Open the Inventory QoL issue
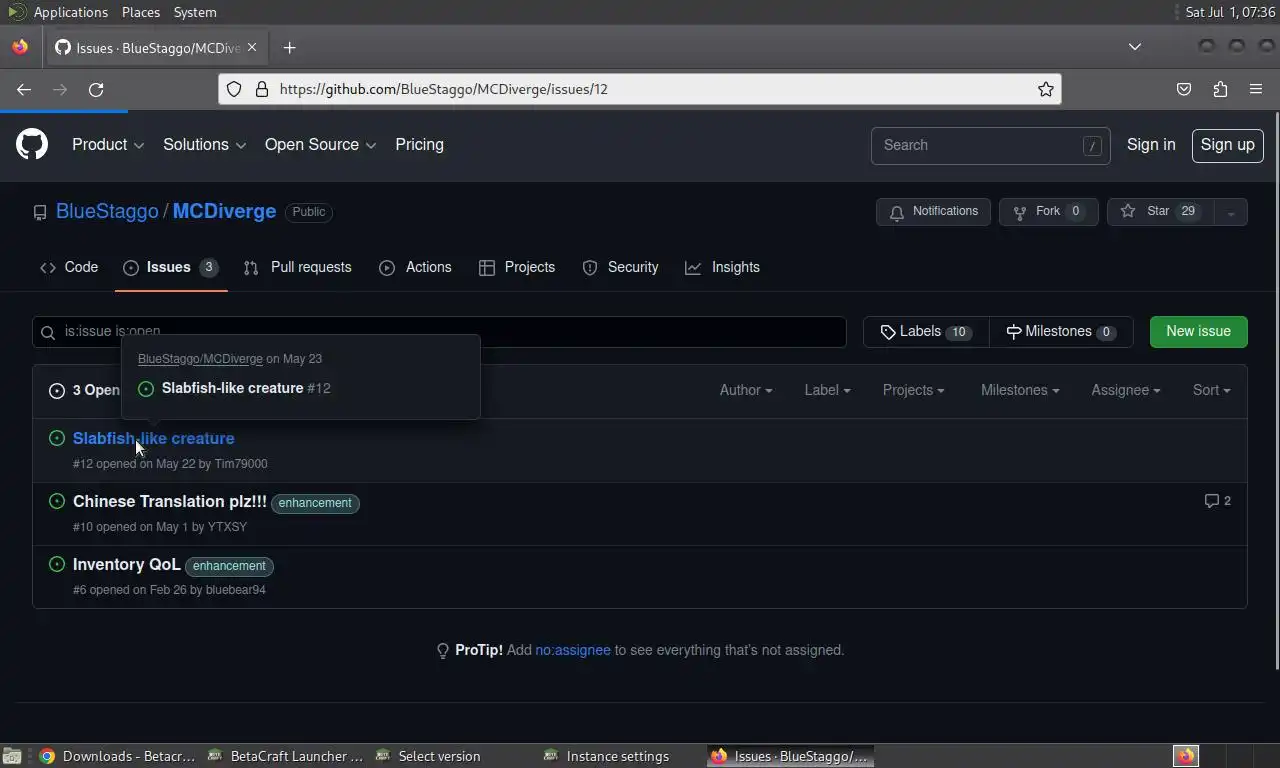 click(x=127, y=564)
